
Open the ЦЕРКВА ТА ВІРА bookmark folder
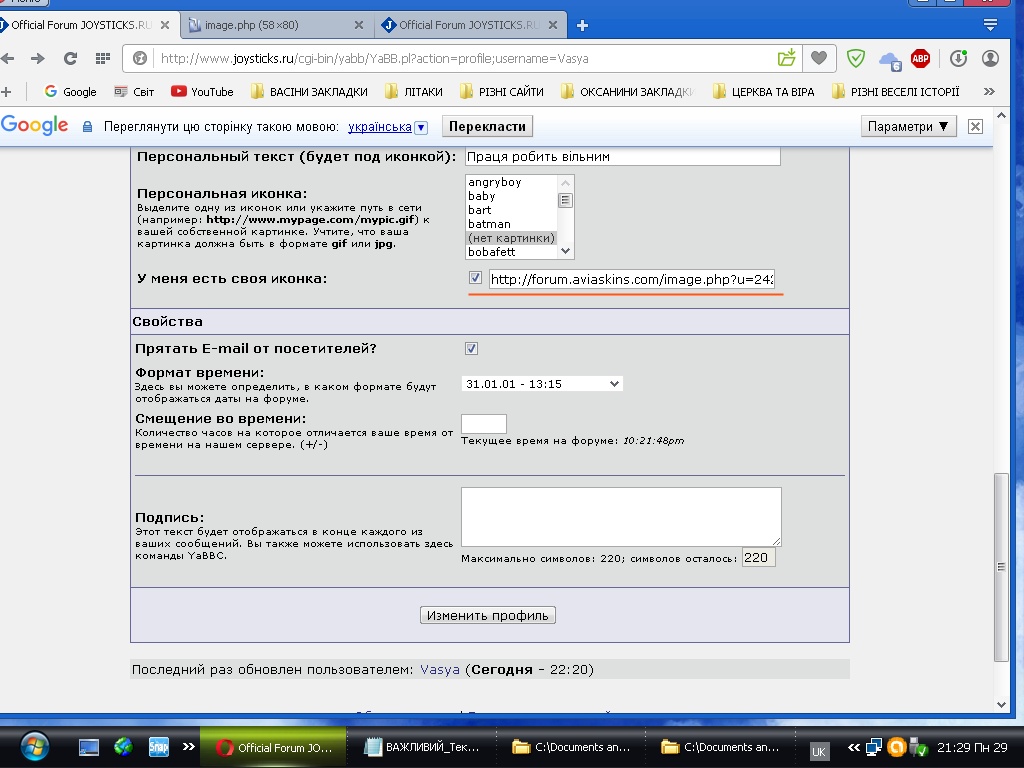(763, 92)
